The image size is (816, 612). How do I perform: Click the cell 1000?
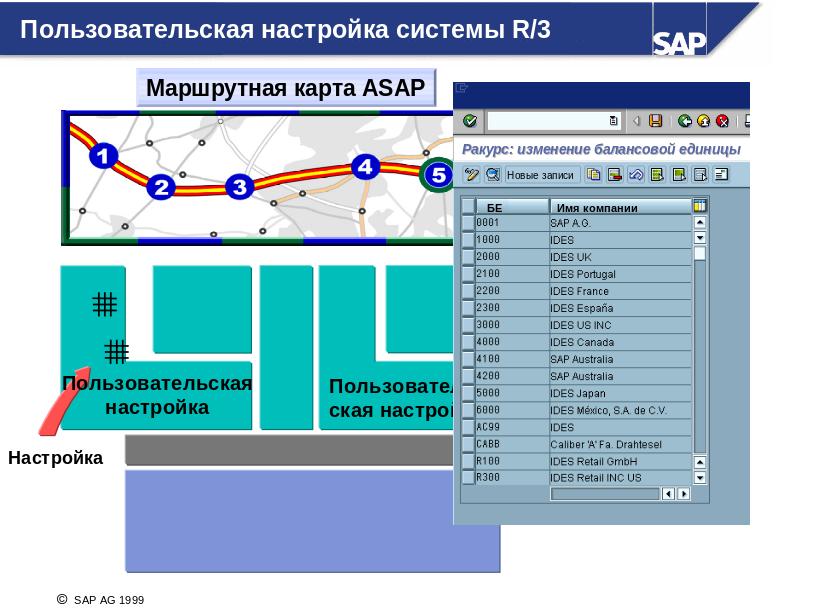(x=512, y=240)
